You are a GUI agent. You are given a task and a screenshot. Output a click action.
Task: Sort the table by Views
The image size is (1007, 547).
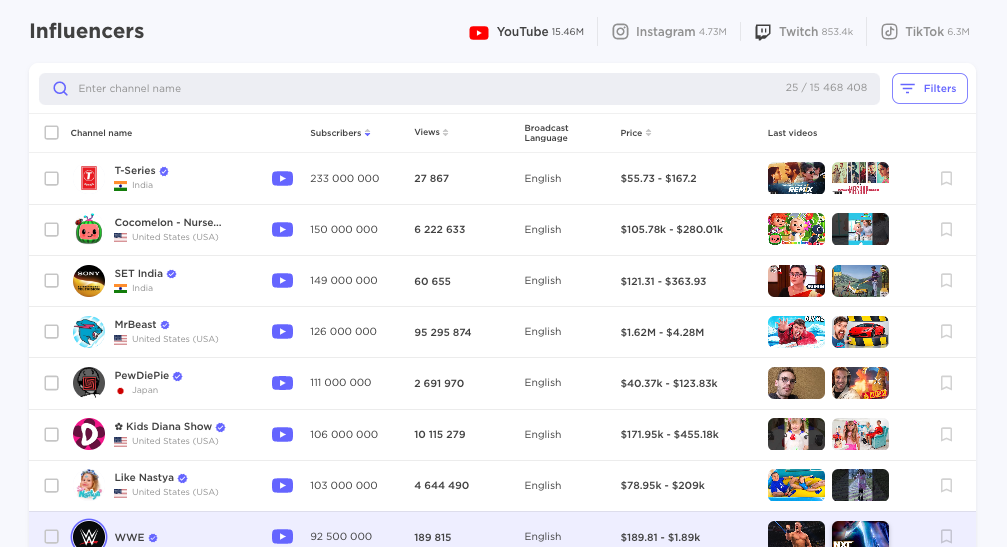pos(431,133)
